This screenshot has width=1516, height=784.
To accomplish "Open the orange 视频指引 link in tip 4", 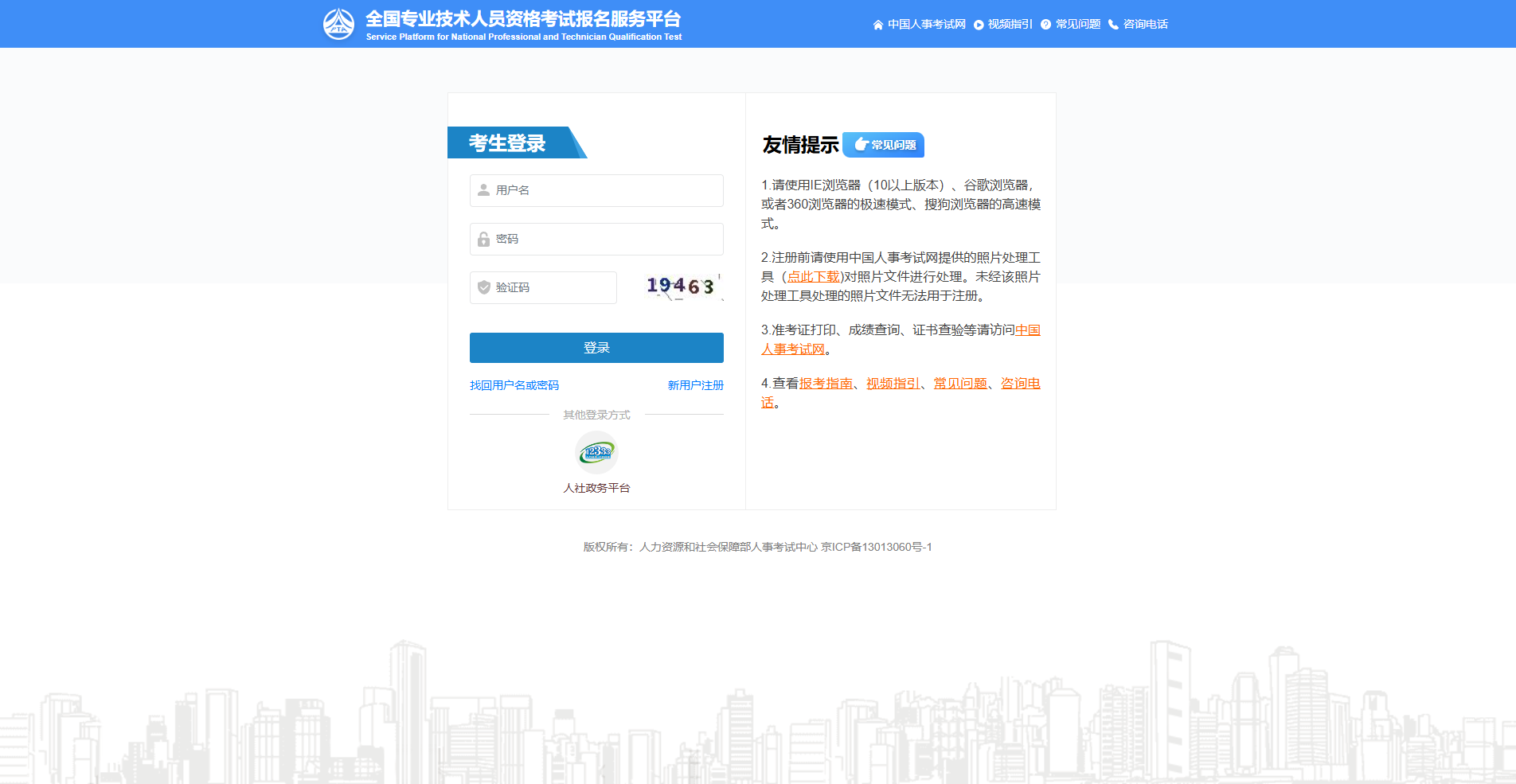I will pos(892,383).
